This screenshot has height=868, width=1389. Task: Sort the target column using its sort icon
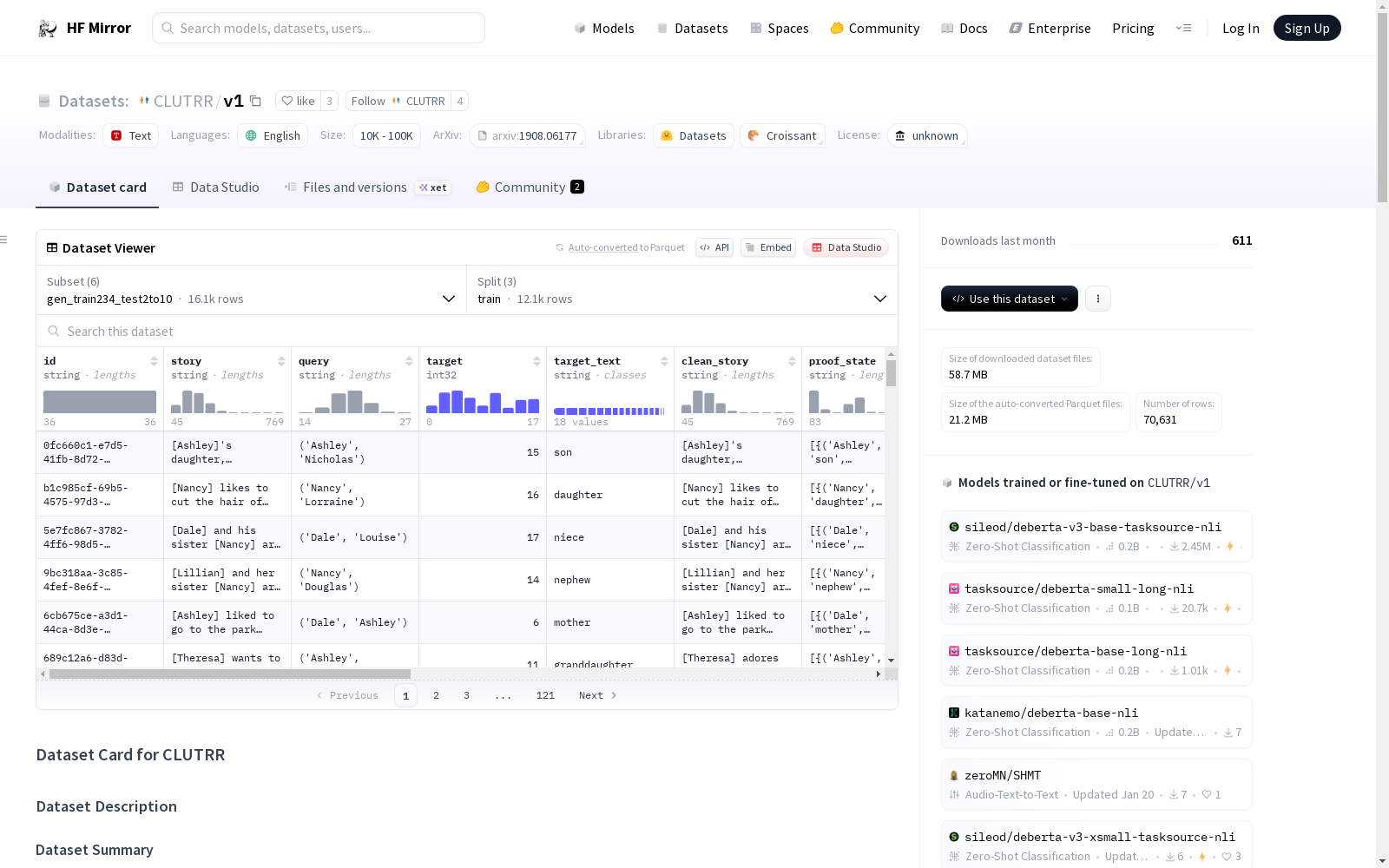point(537,361)
